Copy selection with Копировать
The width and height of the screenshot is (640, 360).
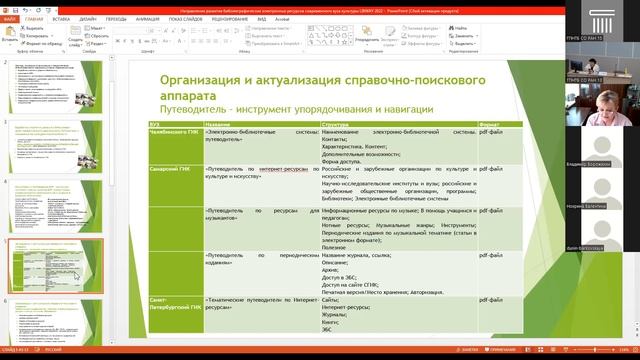[34, 36]
